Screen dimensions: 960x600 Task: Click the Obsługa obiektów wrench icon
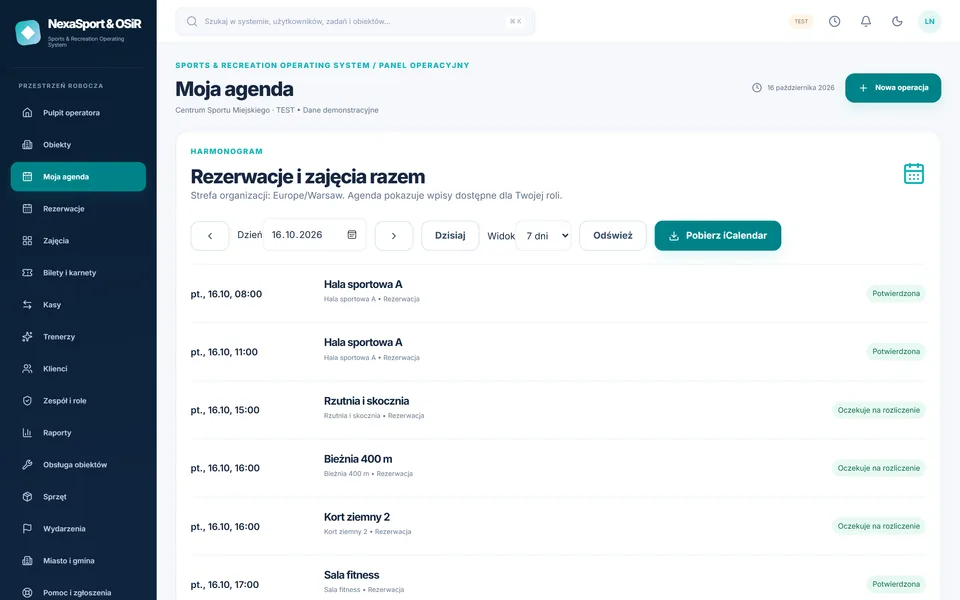pyautogui.click(x=27, y=465)
